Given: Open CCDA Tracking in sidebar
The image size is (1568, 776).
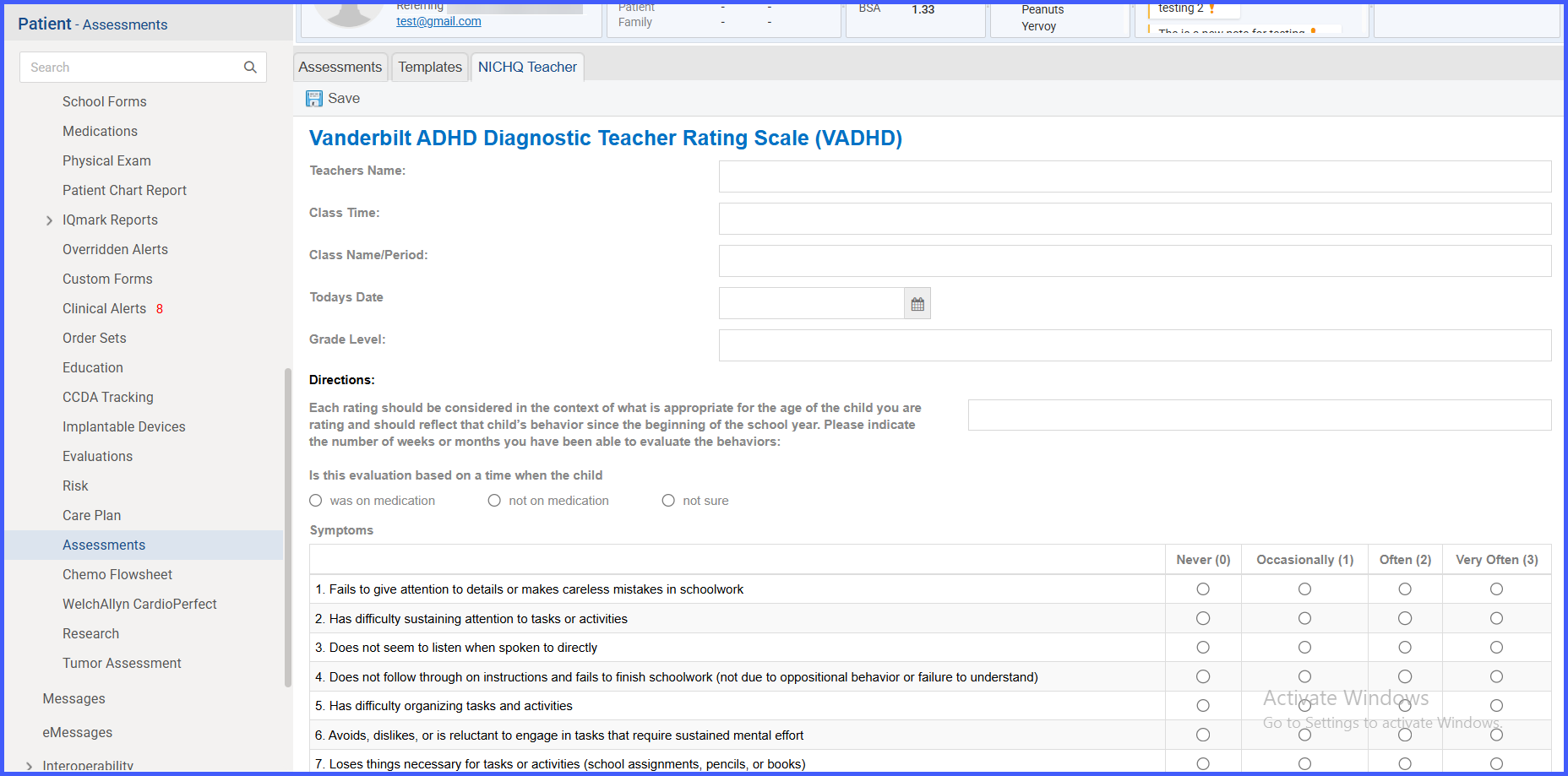Looking at the screenshot, I should (x=108, y=398).
